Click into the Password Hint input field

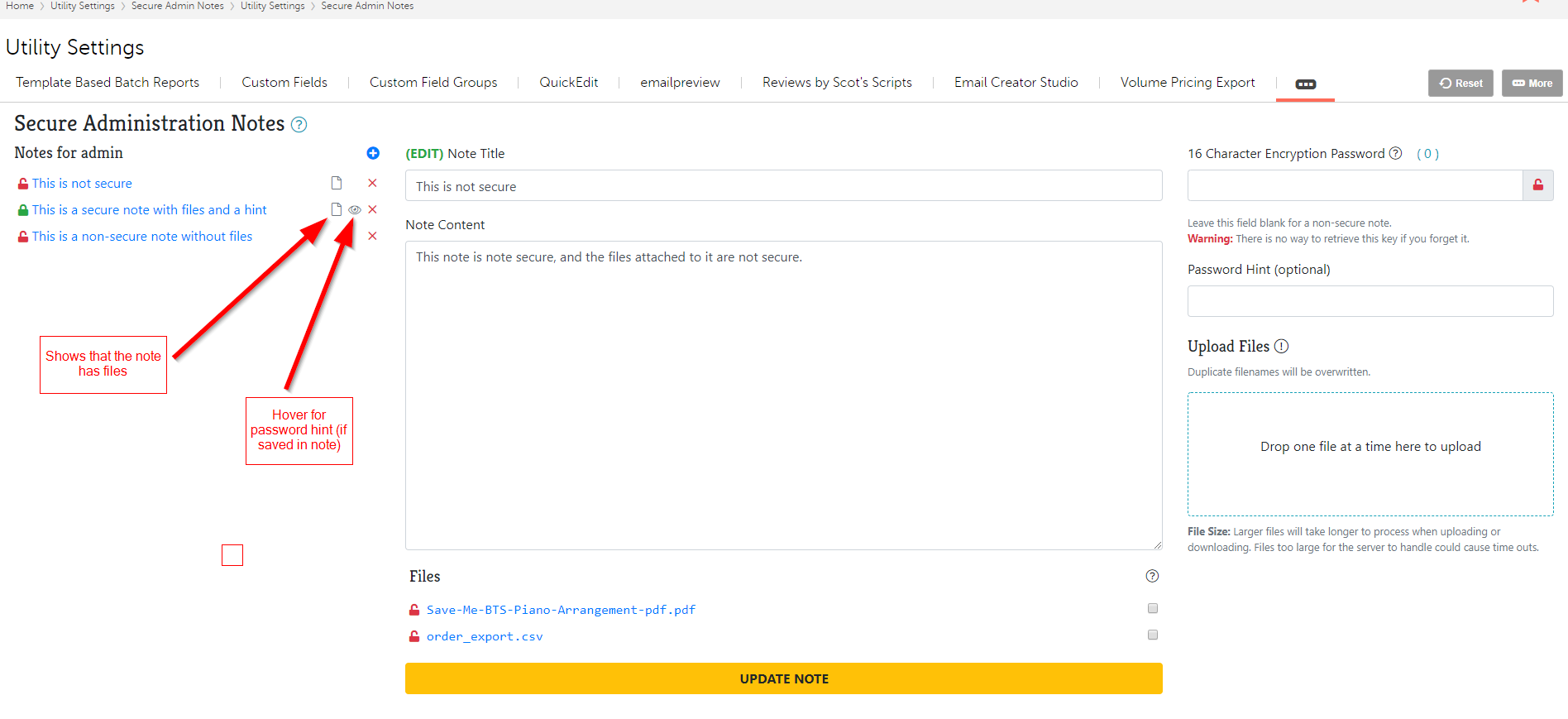point(1370,301)
